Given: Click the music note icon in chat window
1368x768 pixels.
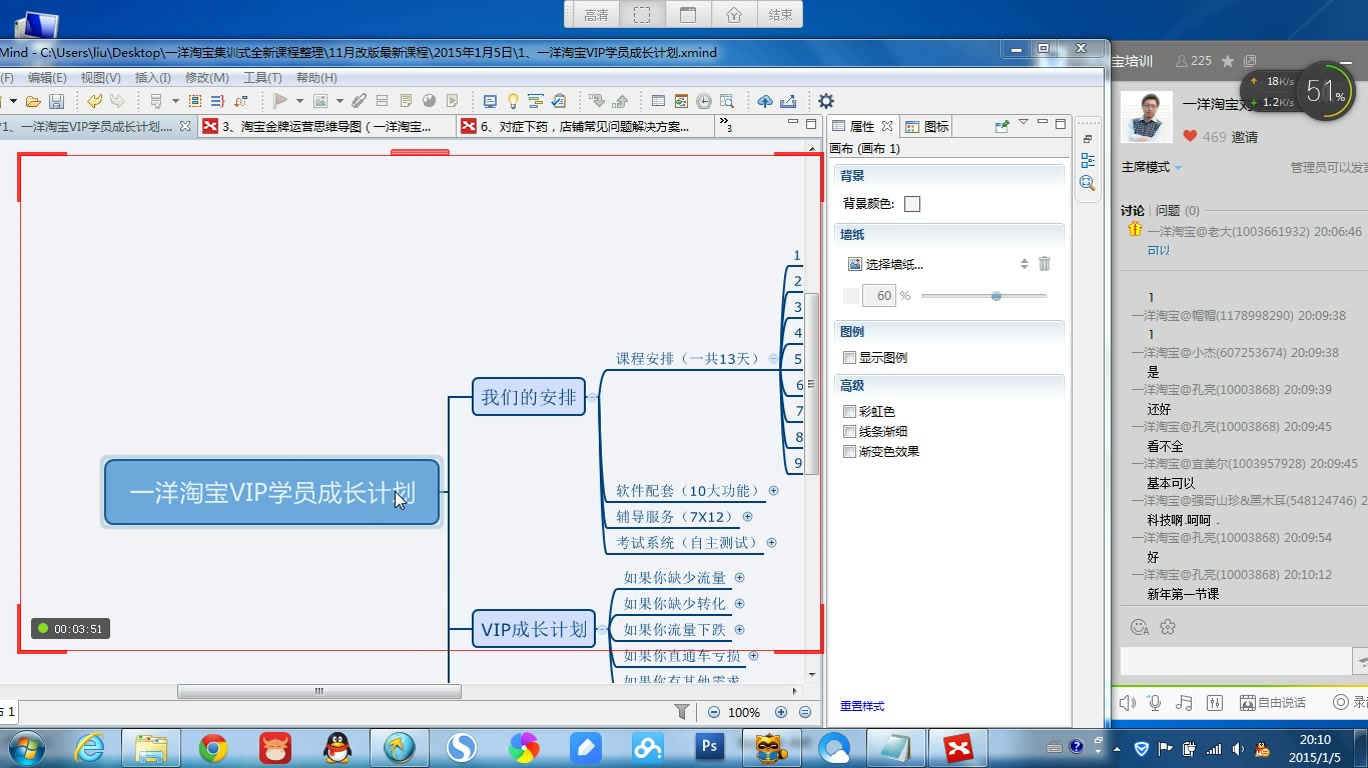Looking at the screenshot, I should tap(1184, 702).
